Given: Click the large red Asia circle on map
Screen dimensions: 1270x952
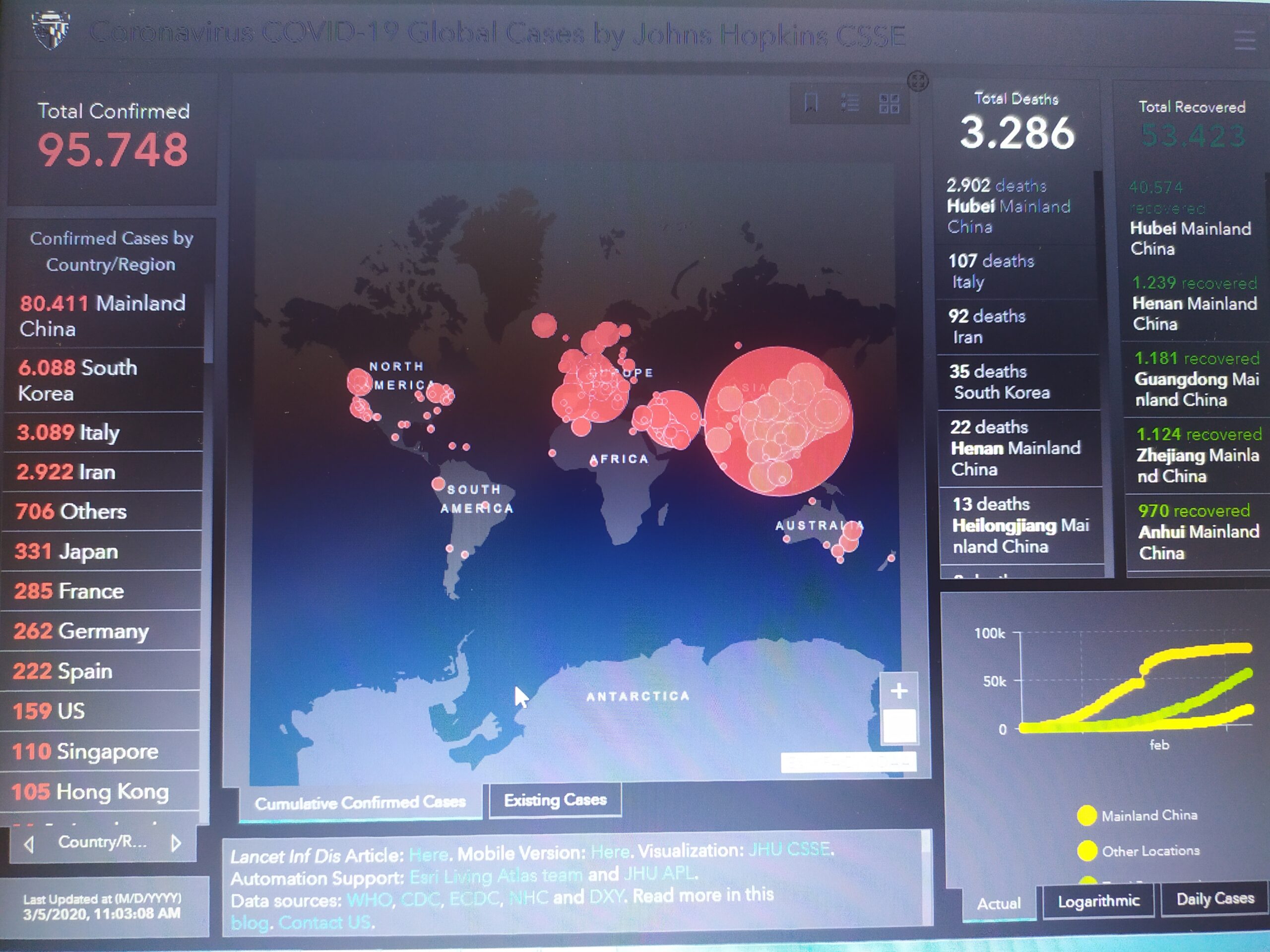Looking at the screenshot, I should (x=778, y=421).
